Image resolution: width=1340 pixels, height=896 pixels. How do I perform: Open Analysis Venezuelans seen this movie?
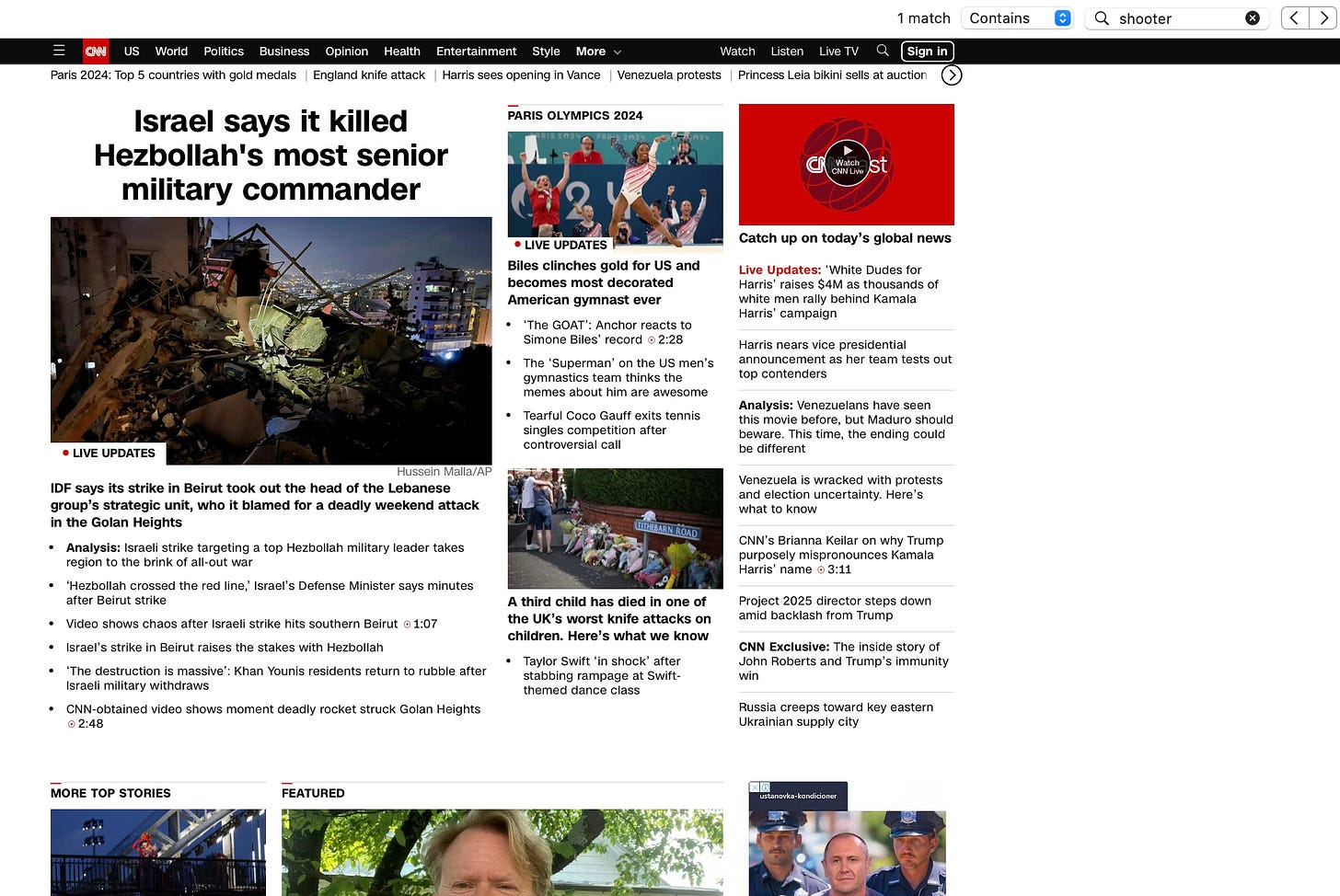(846, 427)
